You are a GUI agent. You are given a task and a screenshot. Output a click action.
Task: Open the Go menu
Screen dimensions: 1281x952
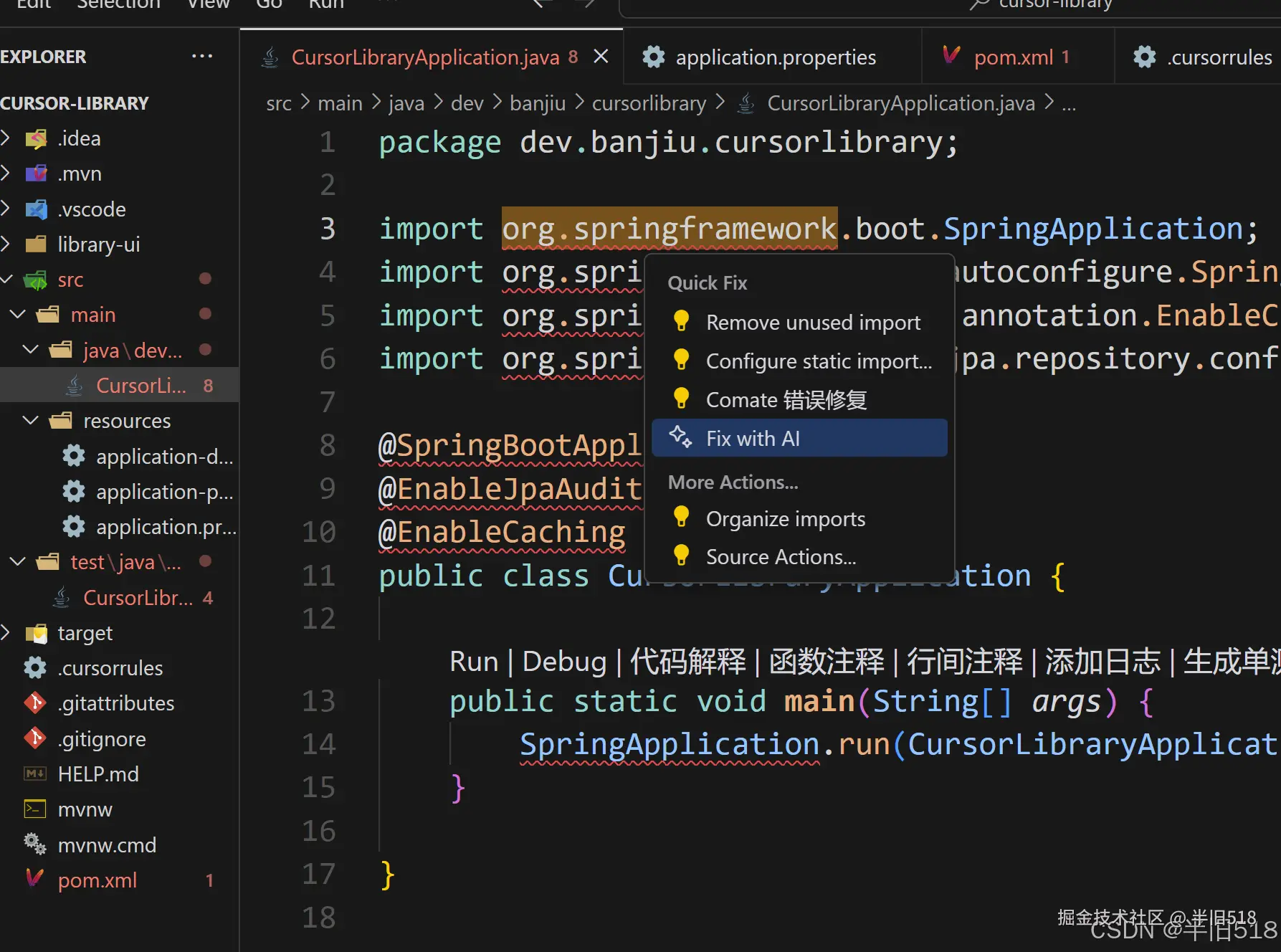pos(269,4)
